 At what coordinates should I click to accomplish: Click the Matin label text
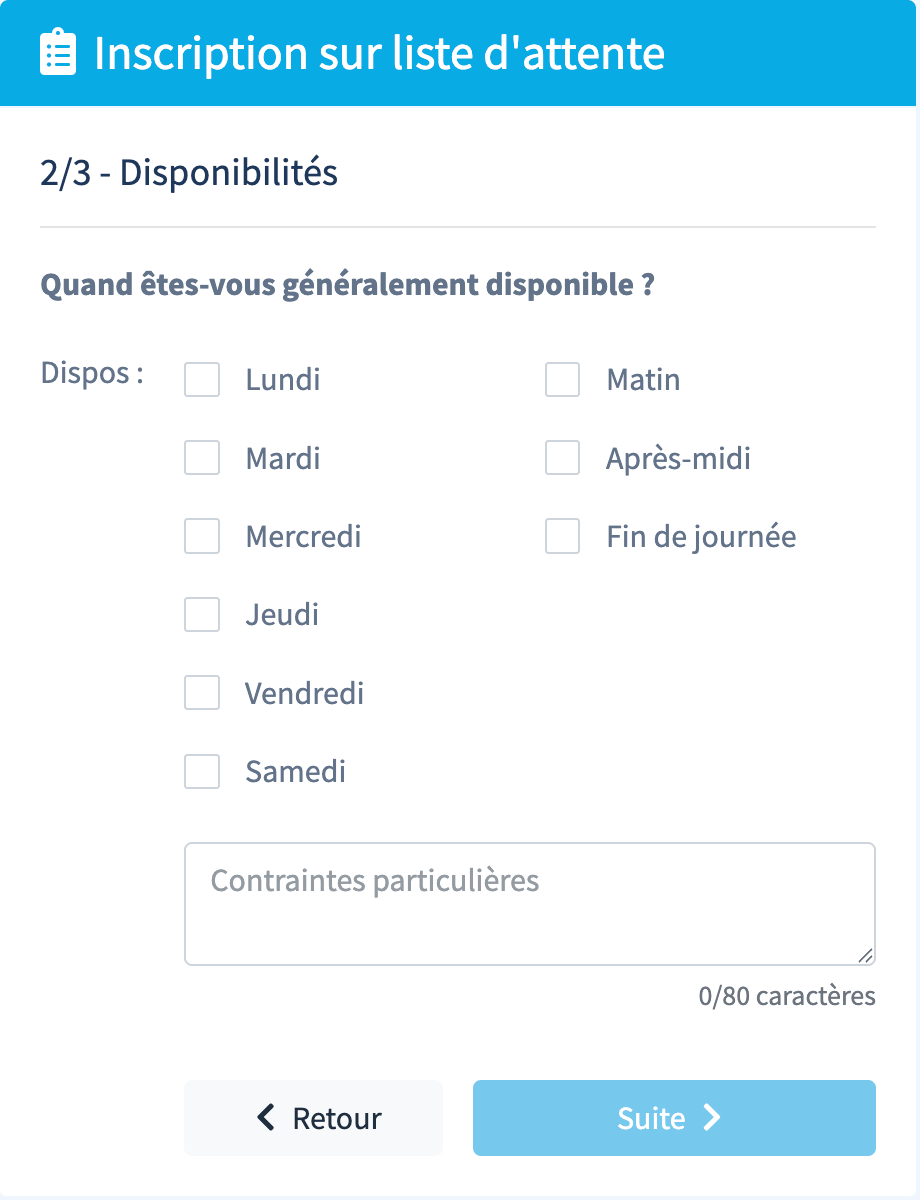pos(643,380)
